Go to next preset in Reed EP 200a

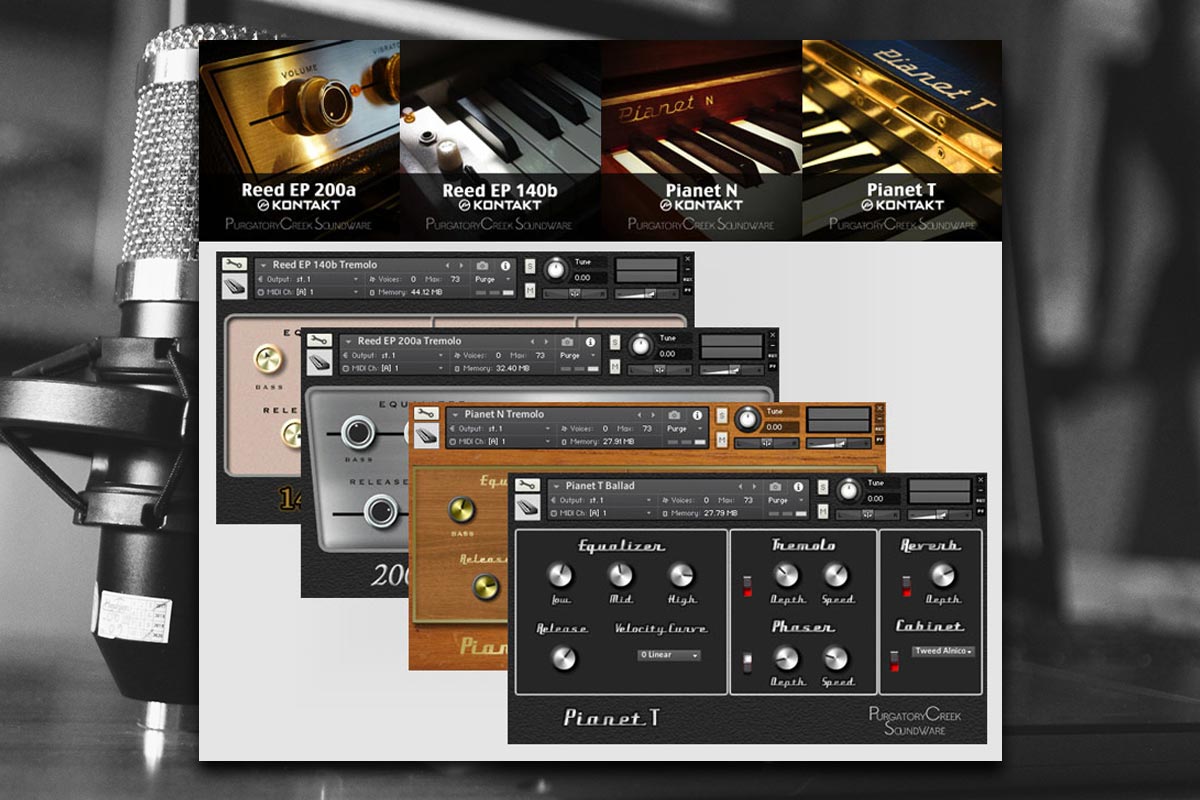click(x=545, y=341)
